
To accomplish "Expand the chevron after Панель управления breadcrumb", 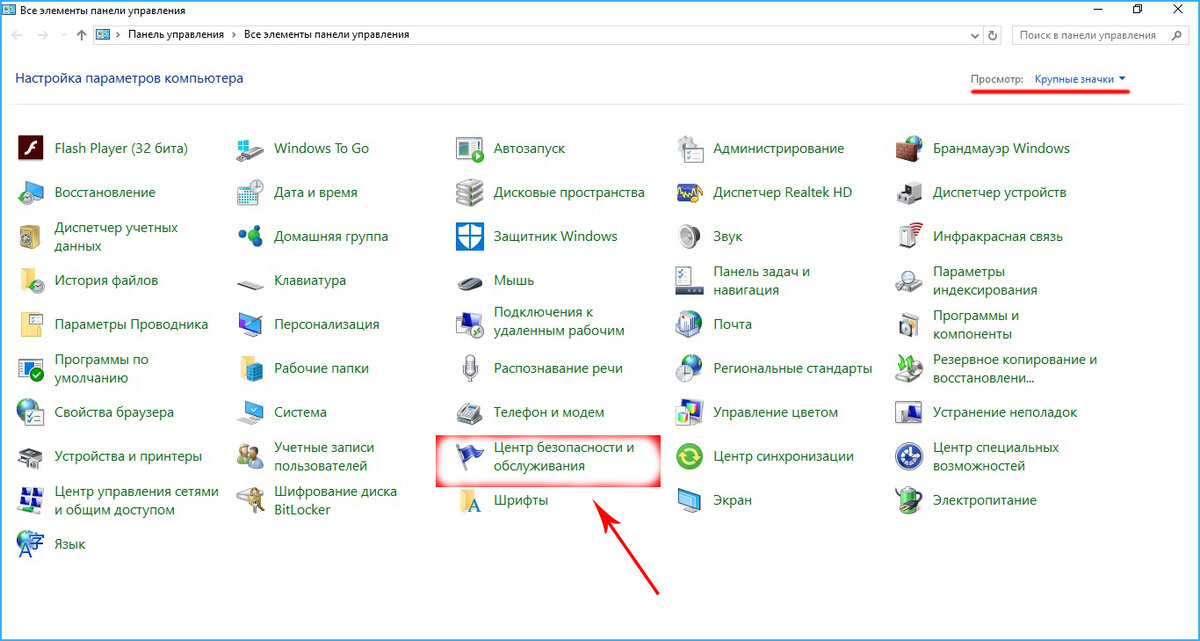I will click(235, 35).
